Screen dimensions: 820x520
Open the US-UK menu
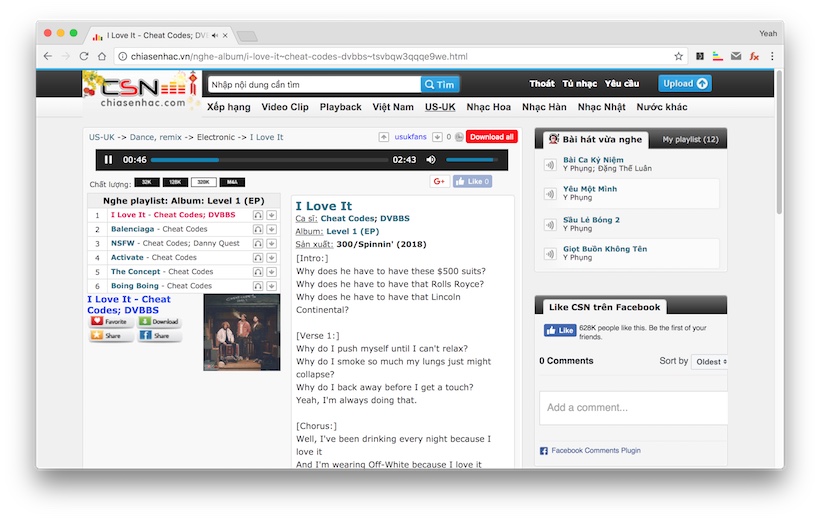(440, 107)
